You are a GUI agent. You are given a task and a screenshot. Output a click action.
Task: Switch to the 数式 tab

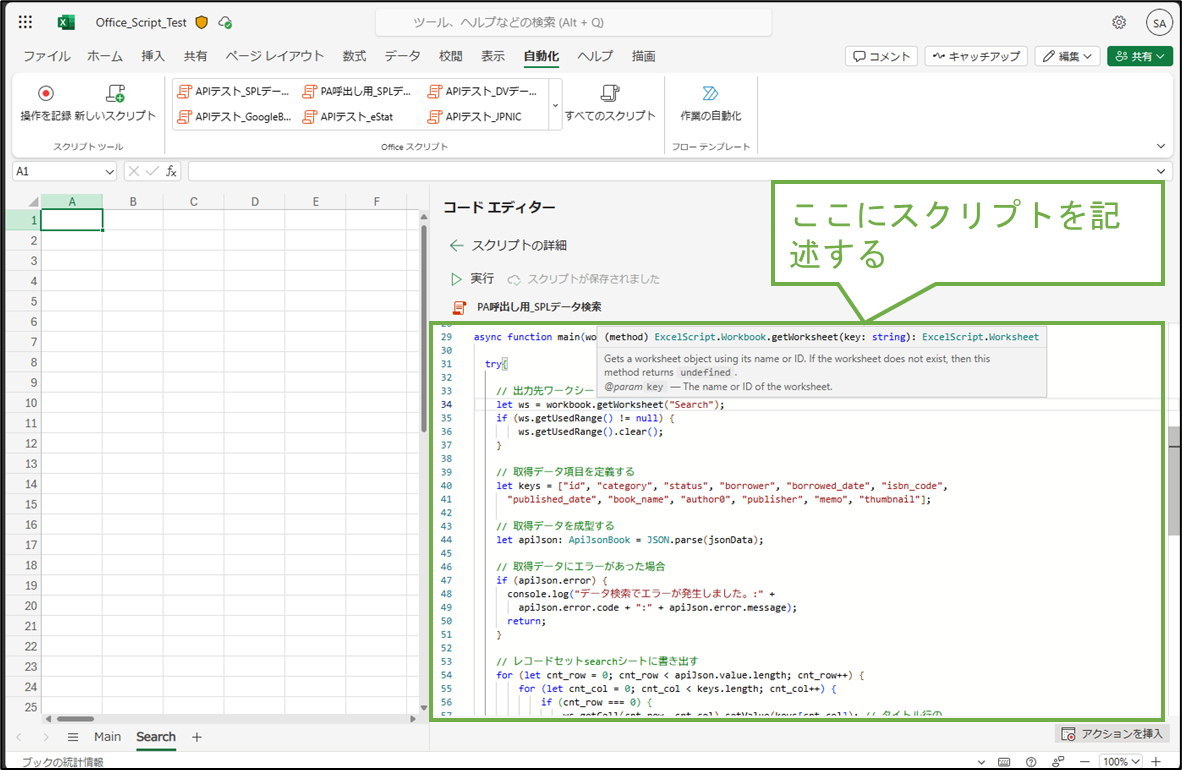pyautogui.click(x=354, y=57)
